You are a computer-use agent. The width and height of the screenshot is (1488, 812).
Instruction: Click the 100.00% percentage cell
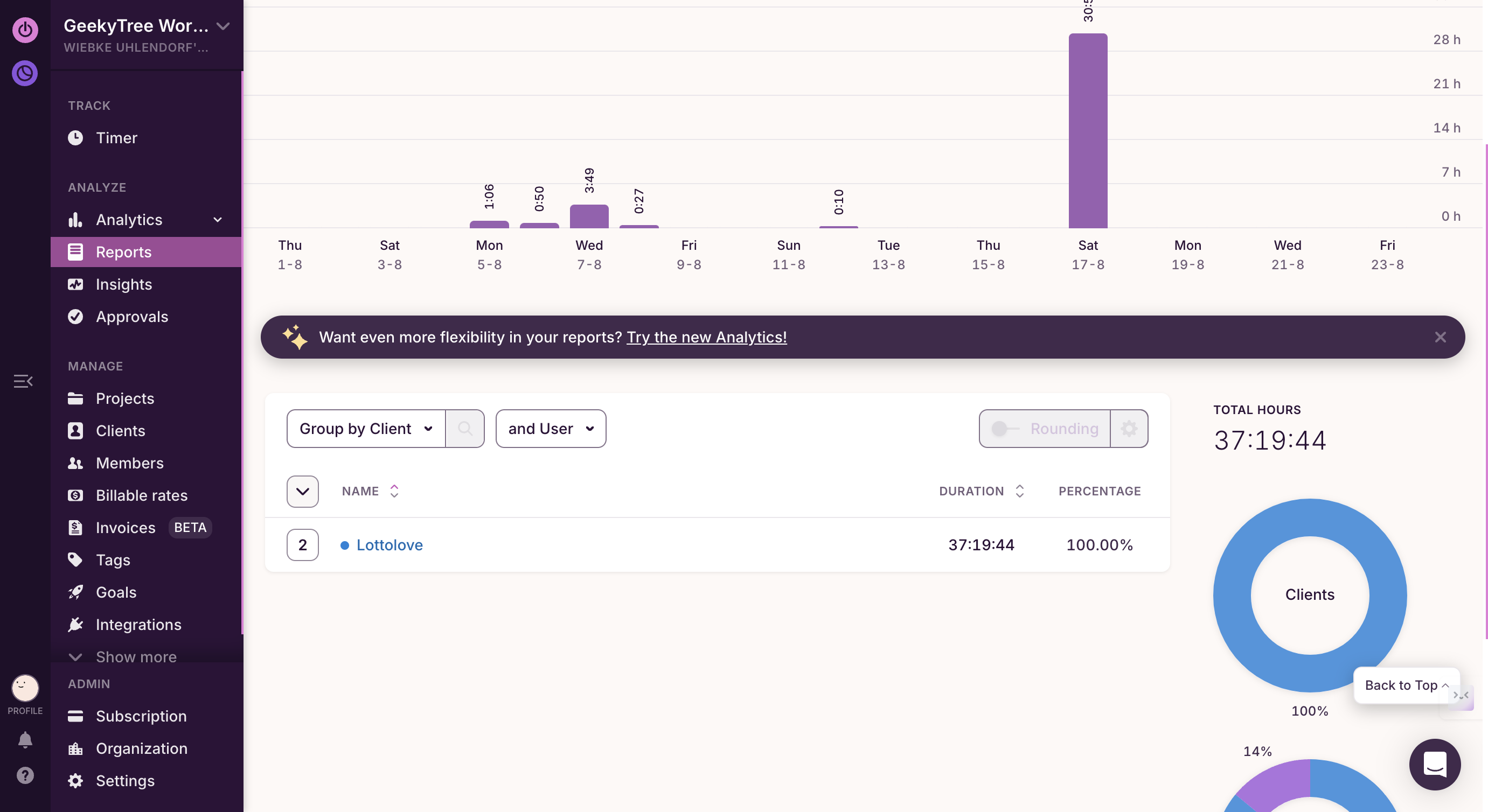coord(1099,544)
